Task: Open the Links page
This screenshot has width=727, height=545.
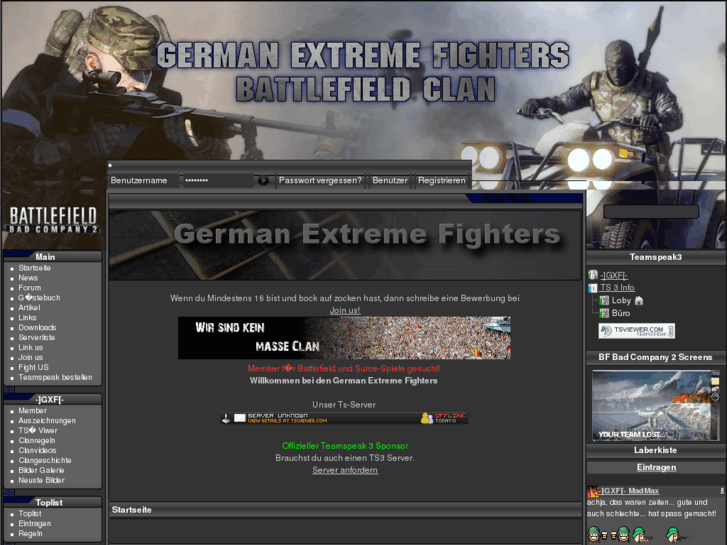Action: point(27,318)
